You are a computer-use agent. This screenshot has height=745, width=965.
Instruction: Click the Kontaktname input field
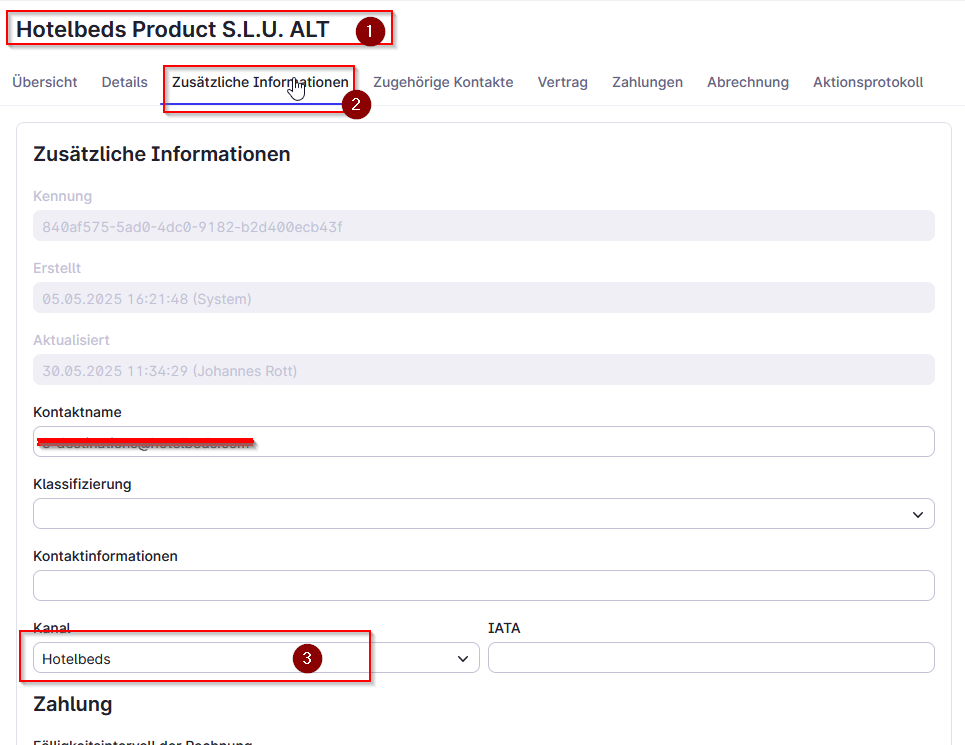[484, 442]
